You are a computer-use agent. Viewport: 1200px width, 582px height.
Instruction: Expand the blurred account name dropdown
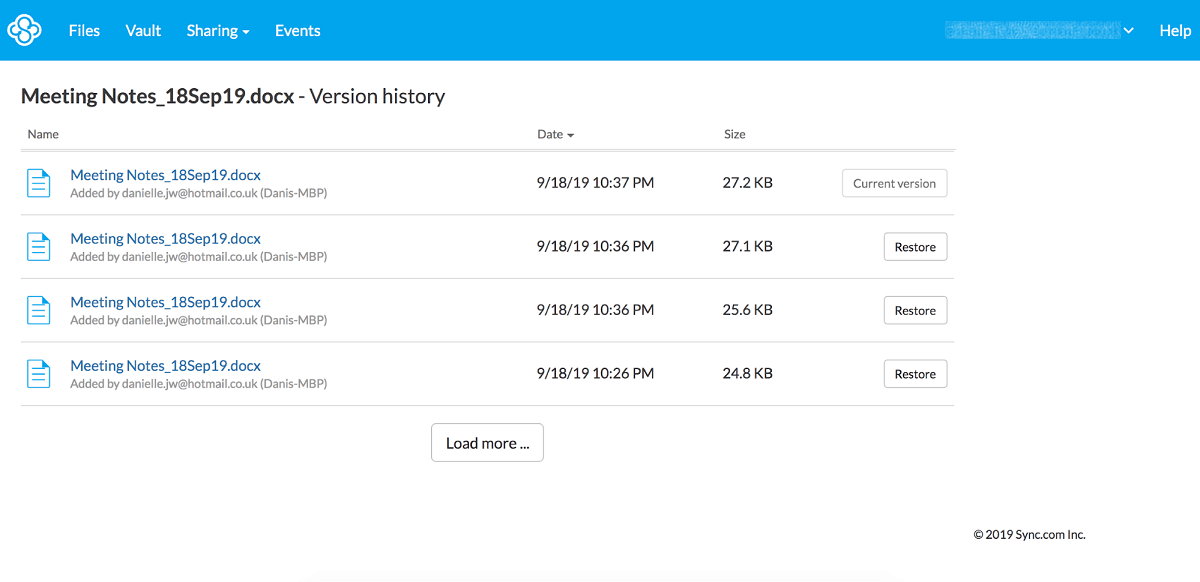1040,31
